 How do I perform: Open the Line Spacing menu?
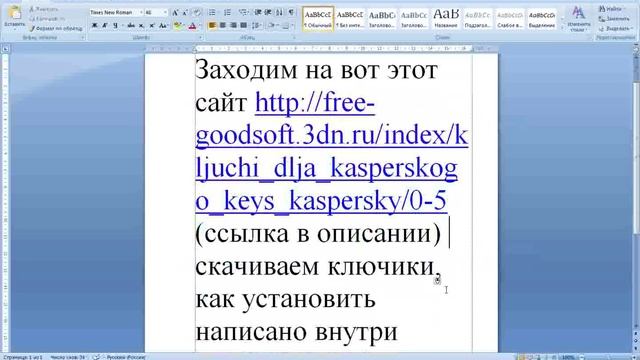pyautogui.click(x=257, y=26)
